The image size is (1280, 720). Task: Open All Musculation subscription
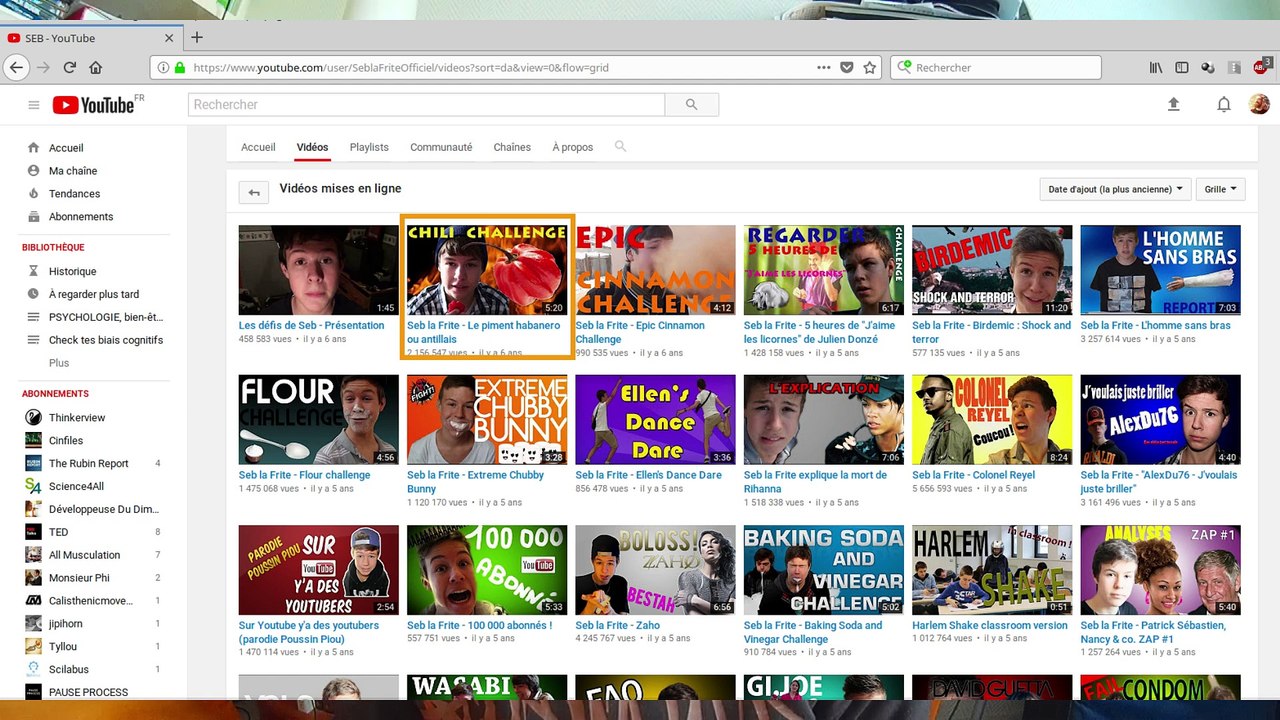(x=84, y=555)
